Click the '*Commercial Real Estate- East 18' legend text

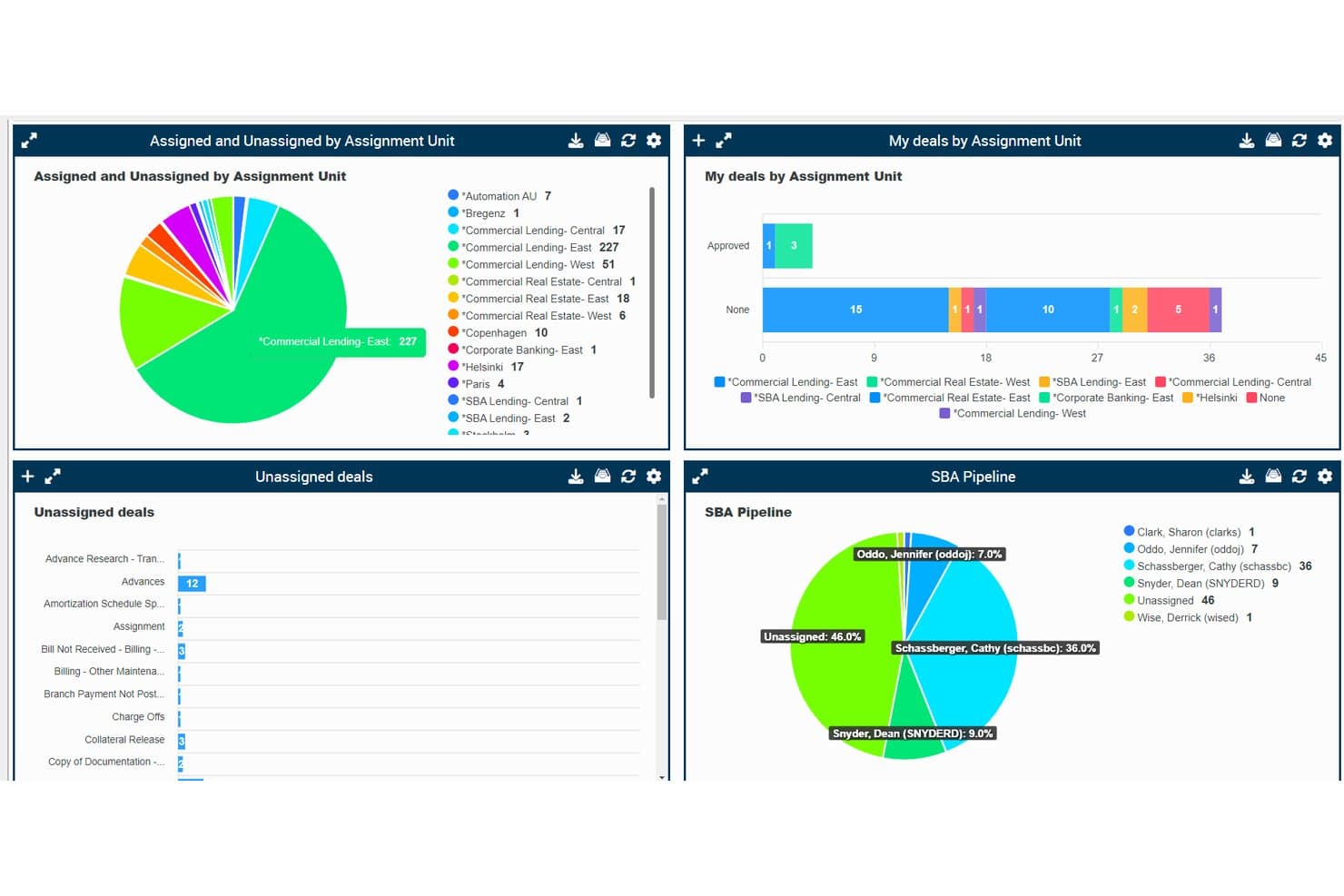click(x=546, y=299)
